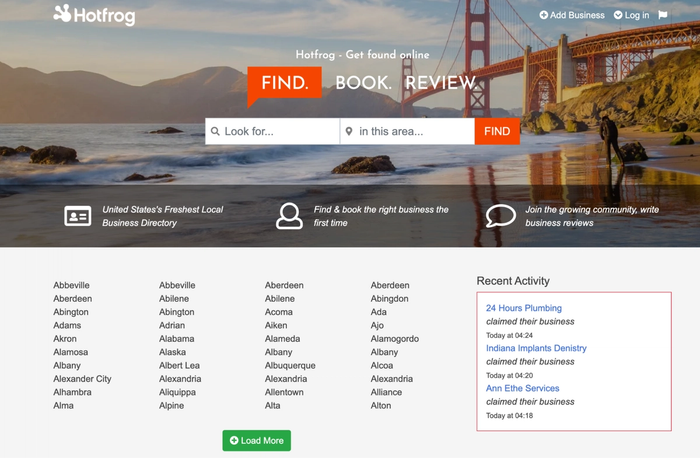
Task: Open Indiana Implants Denistry link
Action: (x=536, y=348)
